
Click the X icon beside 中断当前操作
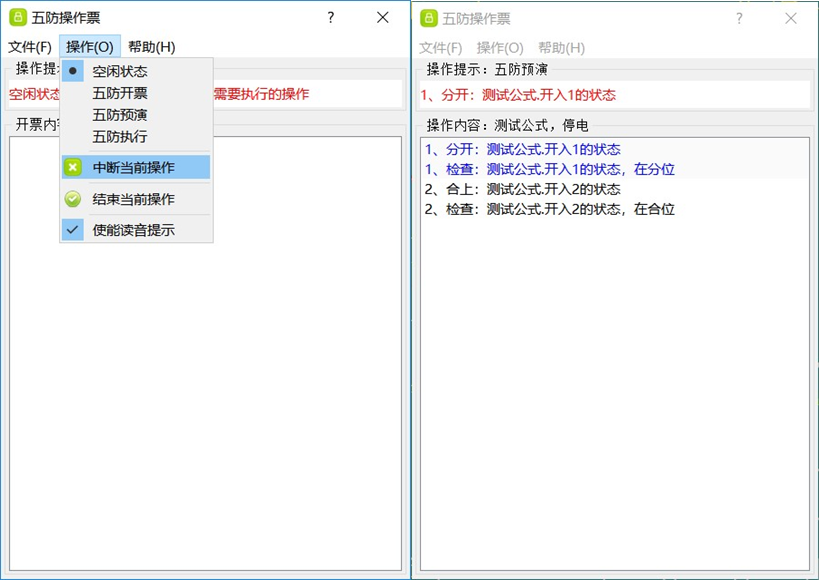pos(72,167)
